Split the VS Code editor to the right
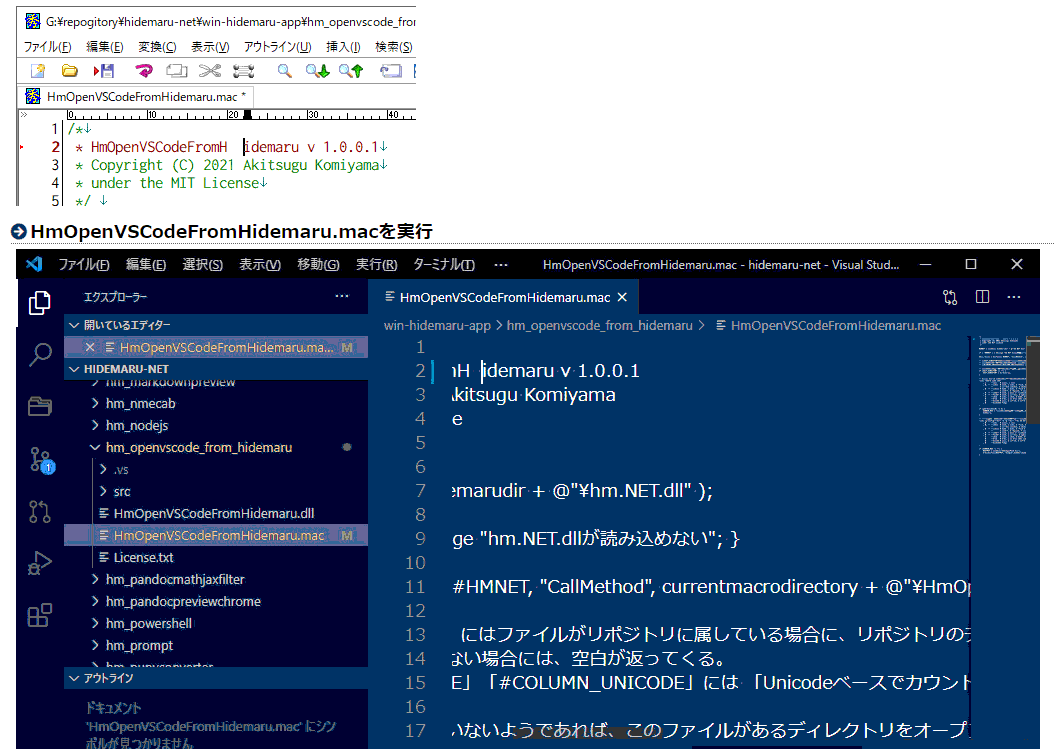 pos(982,297)
